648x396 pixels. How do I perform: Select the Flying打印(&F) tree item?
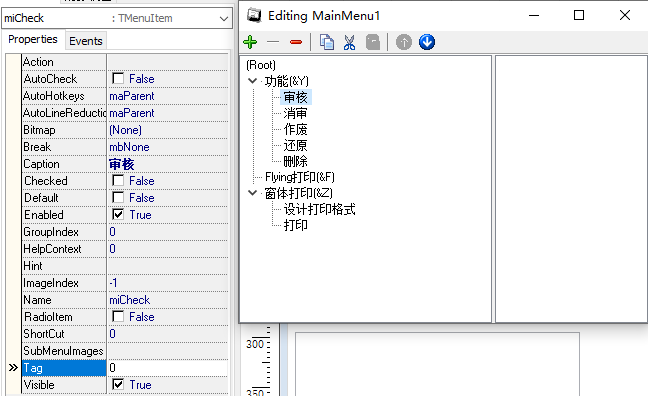point(300,177)
